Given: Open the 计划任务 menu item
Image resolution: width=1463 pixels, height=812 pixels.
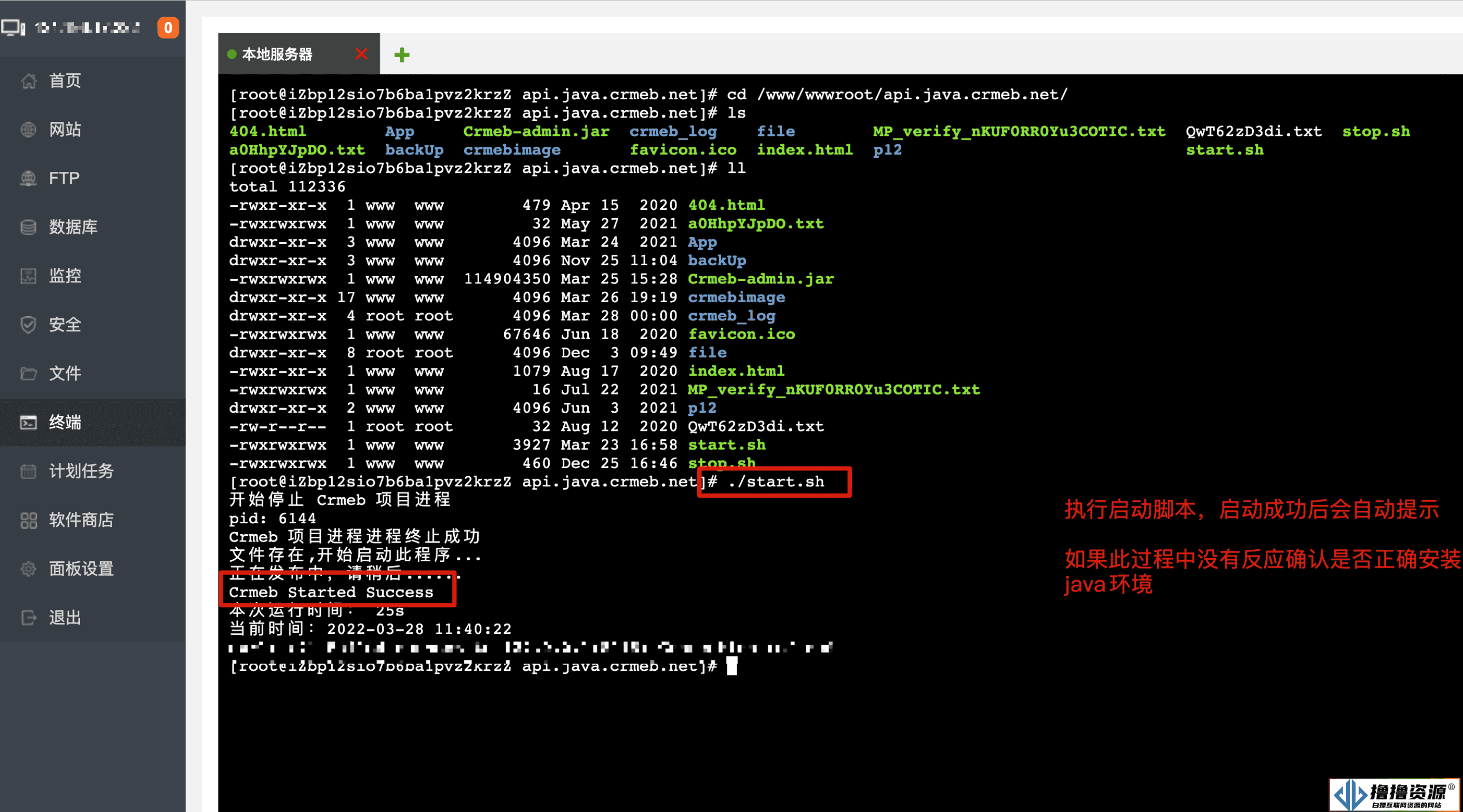Looking at the screenshot, I should [92, 471].
